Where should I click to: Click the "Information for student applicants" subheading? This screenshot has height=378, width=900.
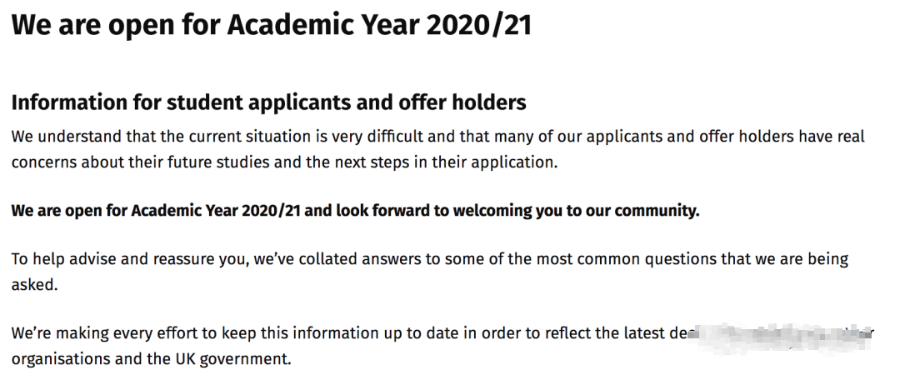coord(269,102)
